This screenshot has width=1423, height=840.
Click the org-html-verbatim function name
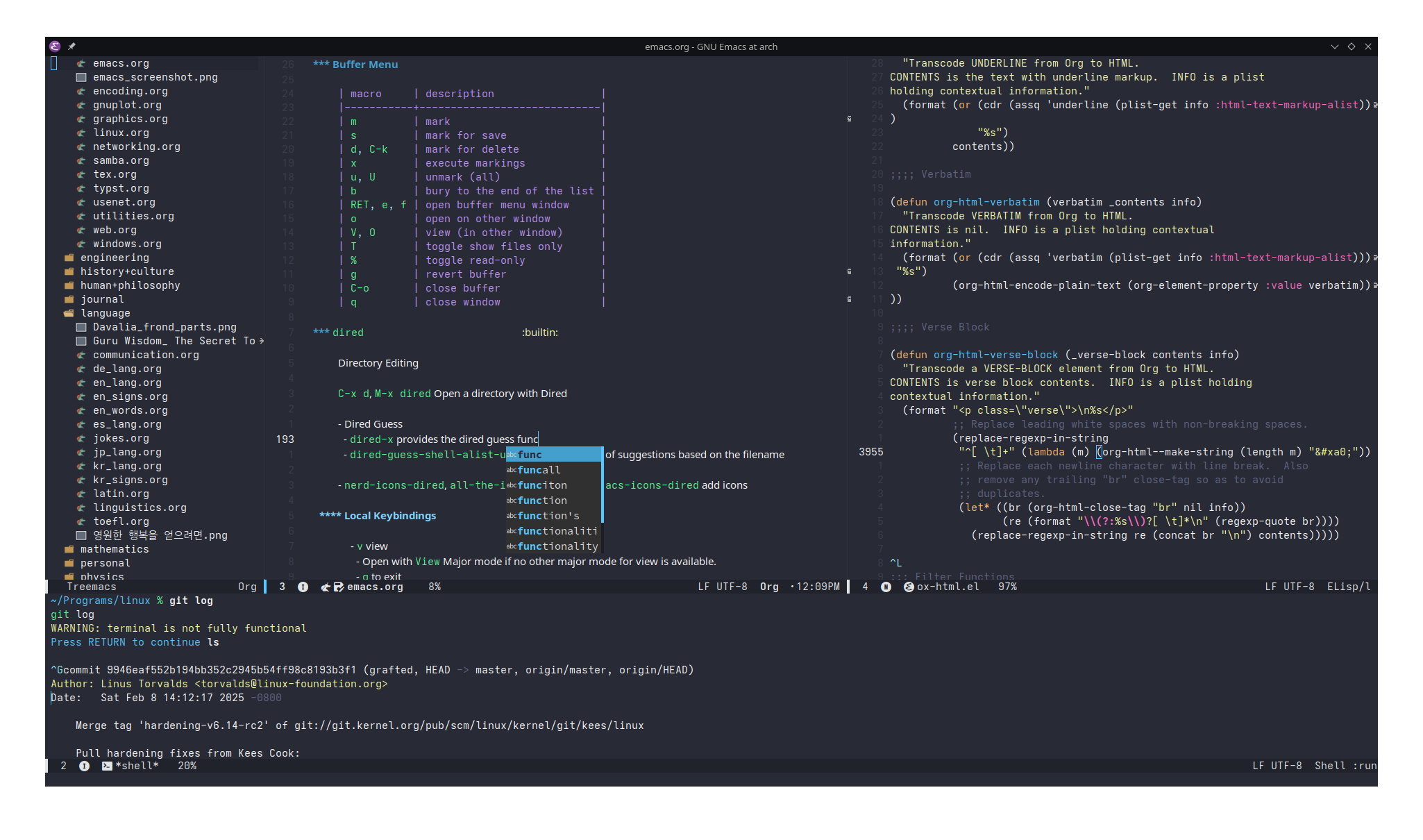(x=986, y=202)
